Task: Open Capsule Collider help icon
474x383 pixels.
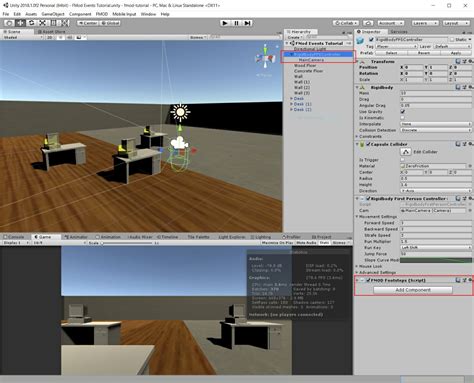Action: (458, 144)
